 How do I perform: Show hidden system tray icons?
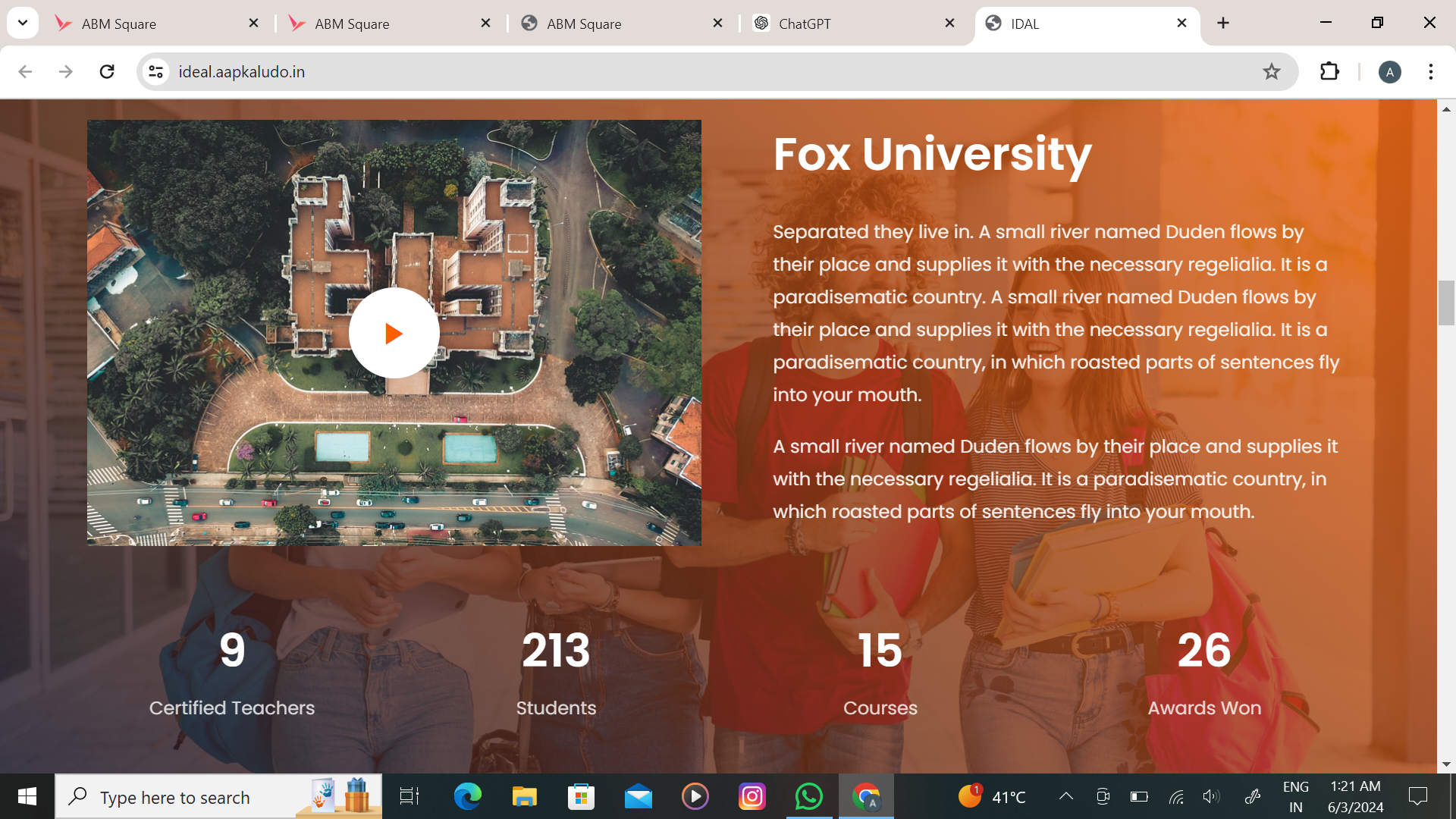pyautogui.click(x=1065, y=796)
